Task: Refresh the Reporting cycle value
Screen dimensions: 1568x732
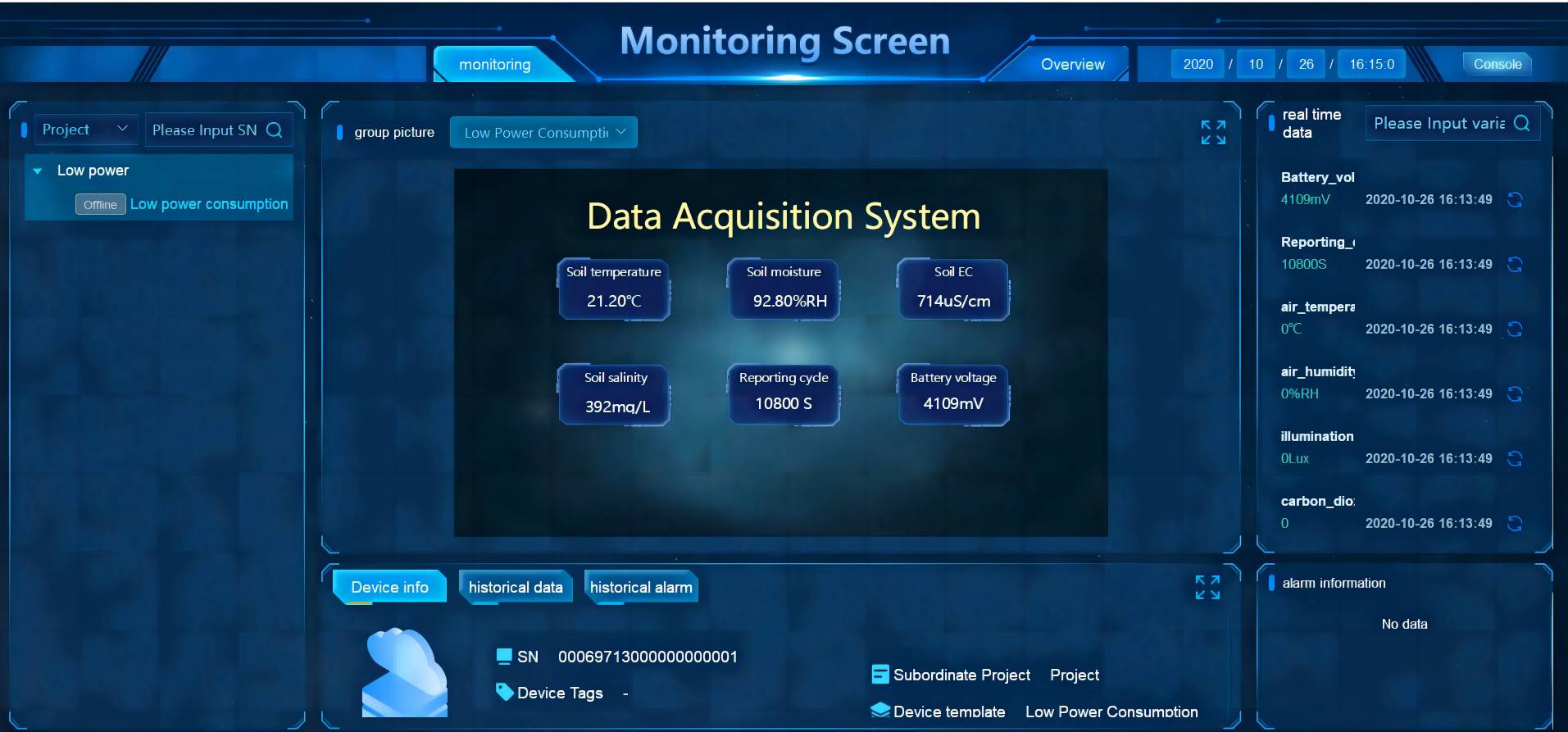Action: pos(1515,265)
